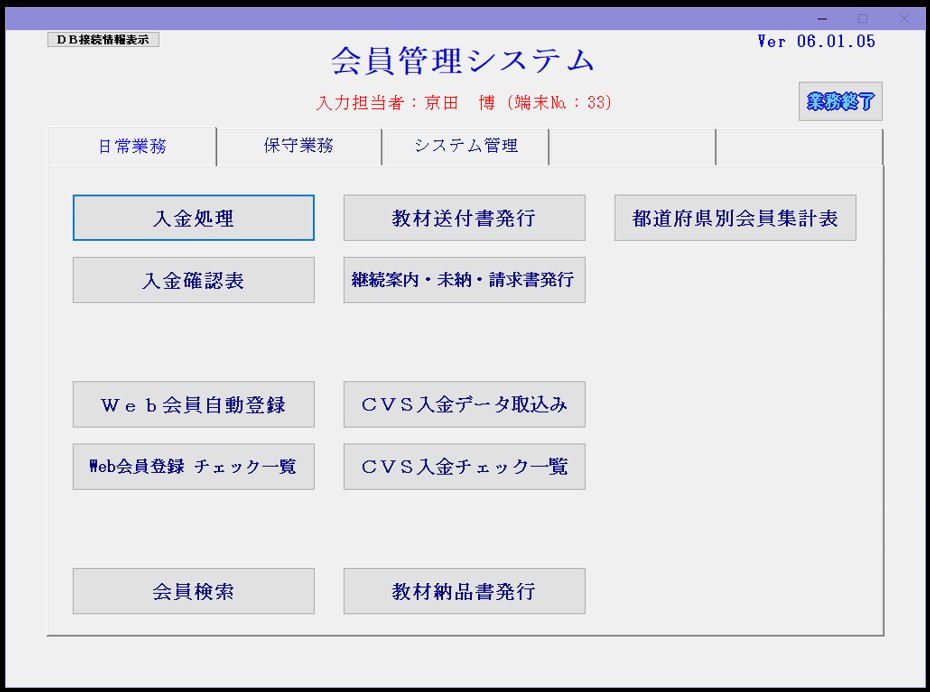Click the 会員管理システム title
The image size is (930, 692).
coord(463,61)
